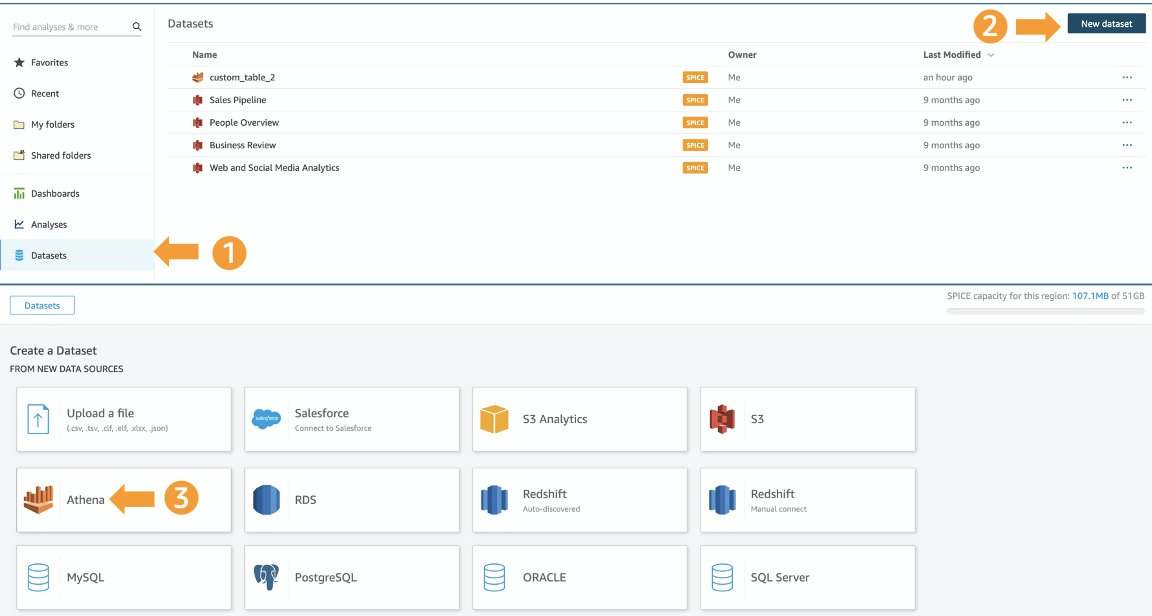
Task: Open options menu for People Overview
Action: pos(1127,123)
